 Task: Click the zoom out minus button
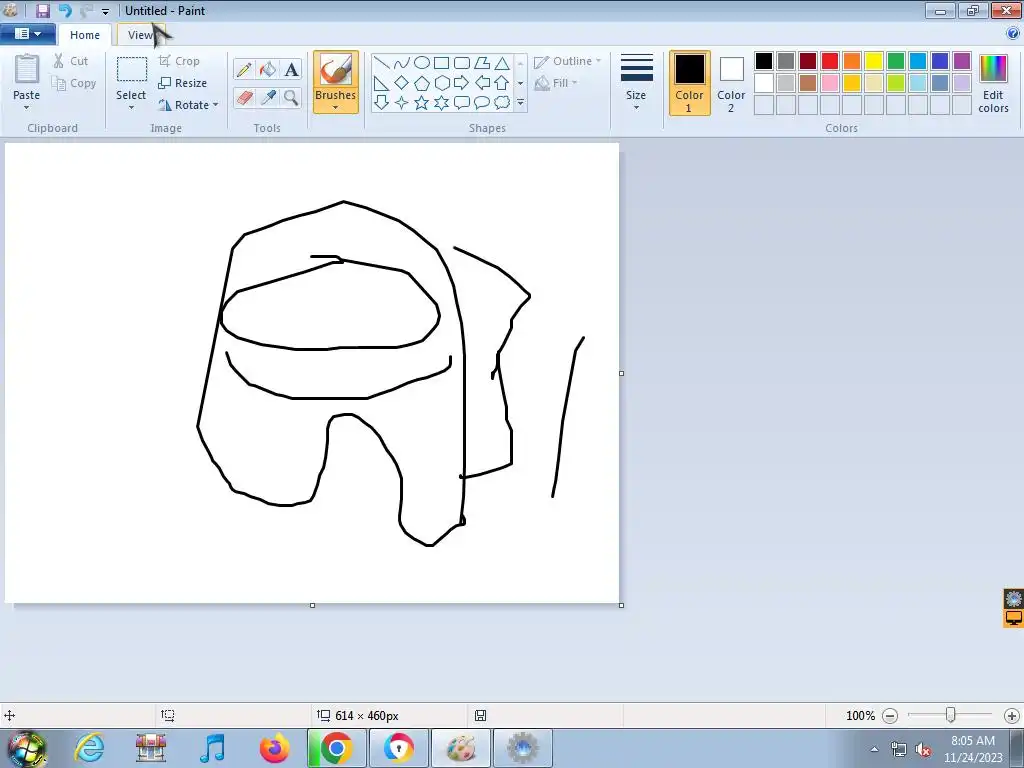[x=889, y=716]
